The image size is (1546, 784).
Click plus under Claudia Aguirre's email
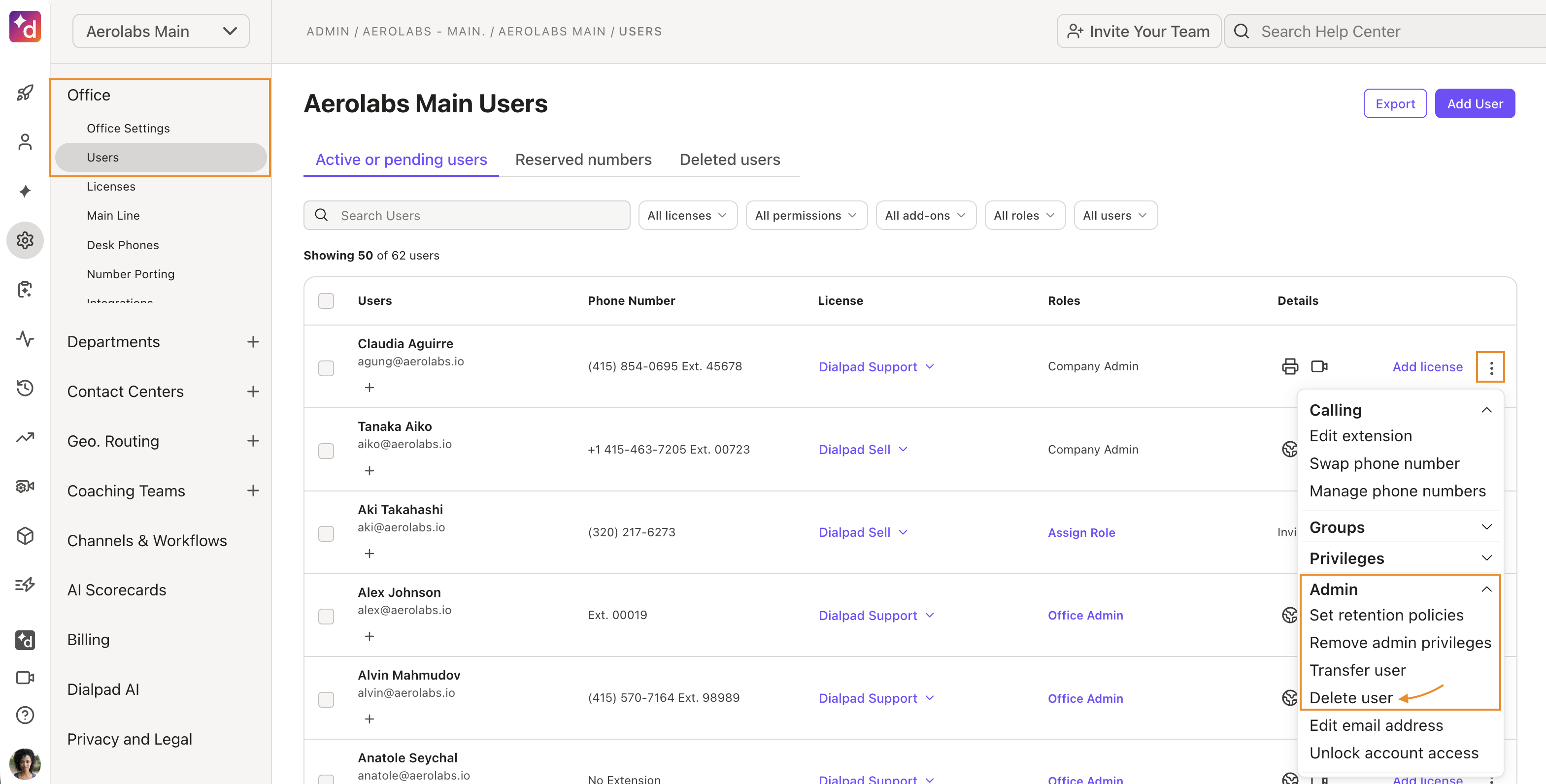click(x=369, y=388)
